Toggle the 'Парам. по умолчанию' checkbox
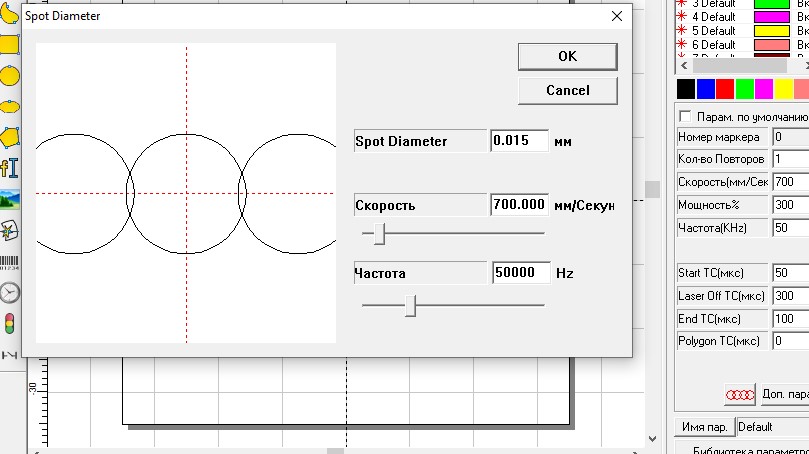 click(685, 116)
